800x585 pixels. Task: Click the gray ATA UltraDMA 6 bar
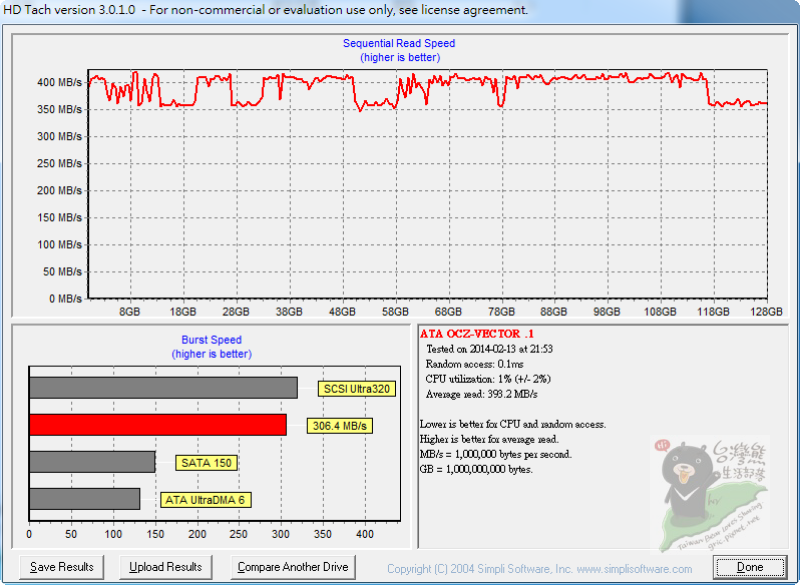click(x=85, y=499)
